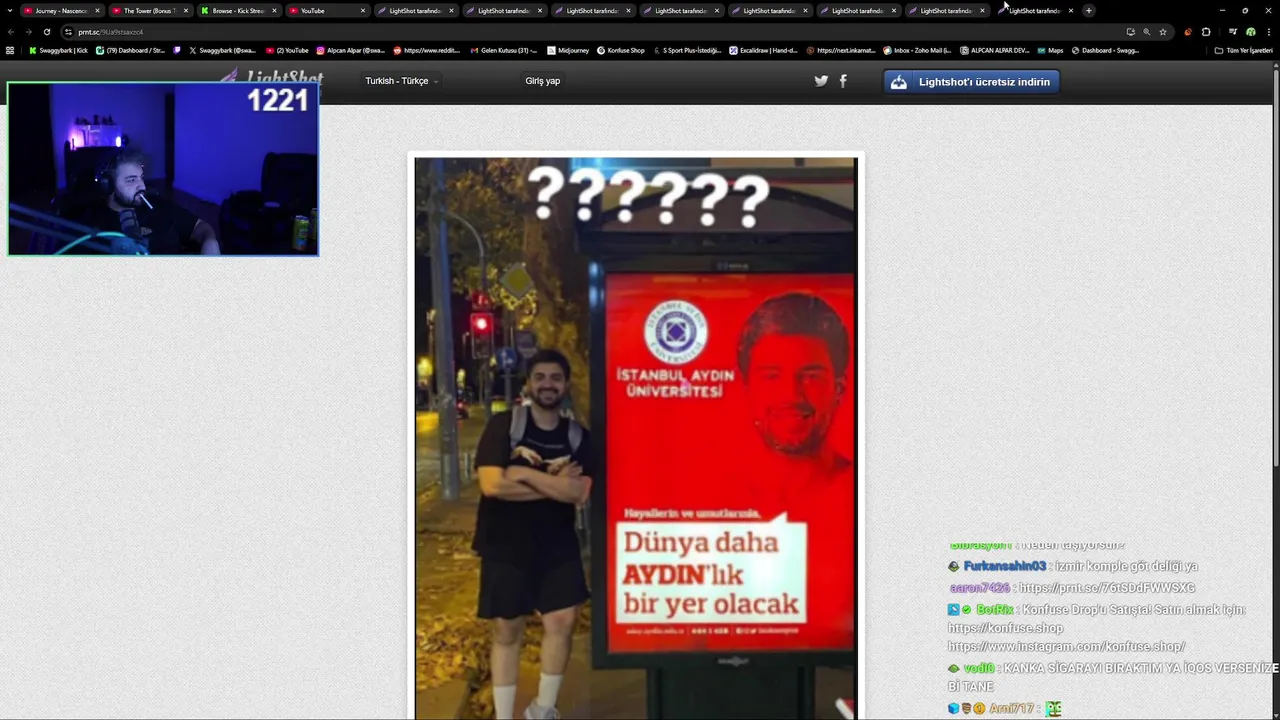The image size is (1280, 720).
Task: Click the https://konfuse.shop chat text
Action: click(1005, 628)
